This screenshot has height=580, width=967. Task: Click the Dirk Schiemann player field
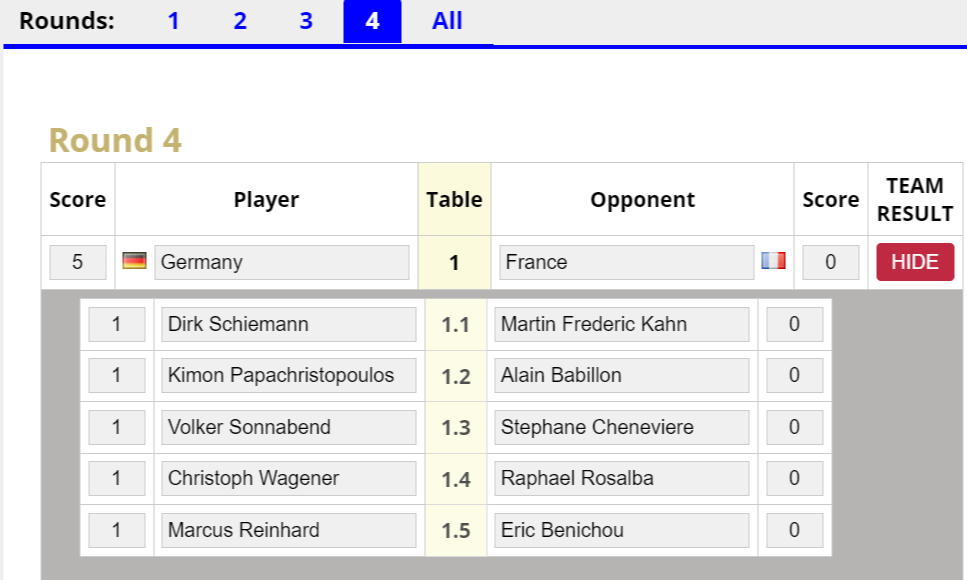289,325
